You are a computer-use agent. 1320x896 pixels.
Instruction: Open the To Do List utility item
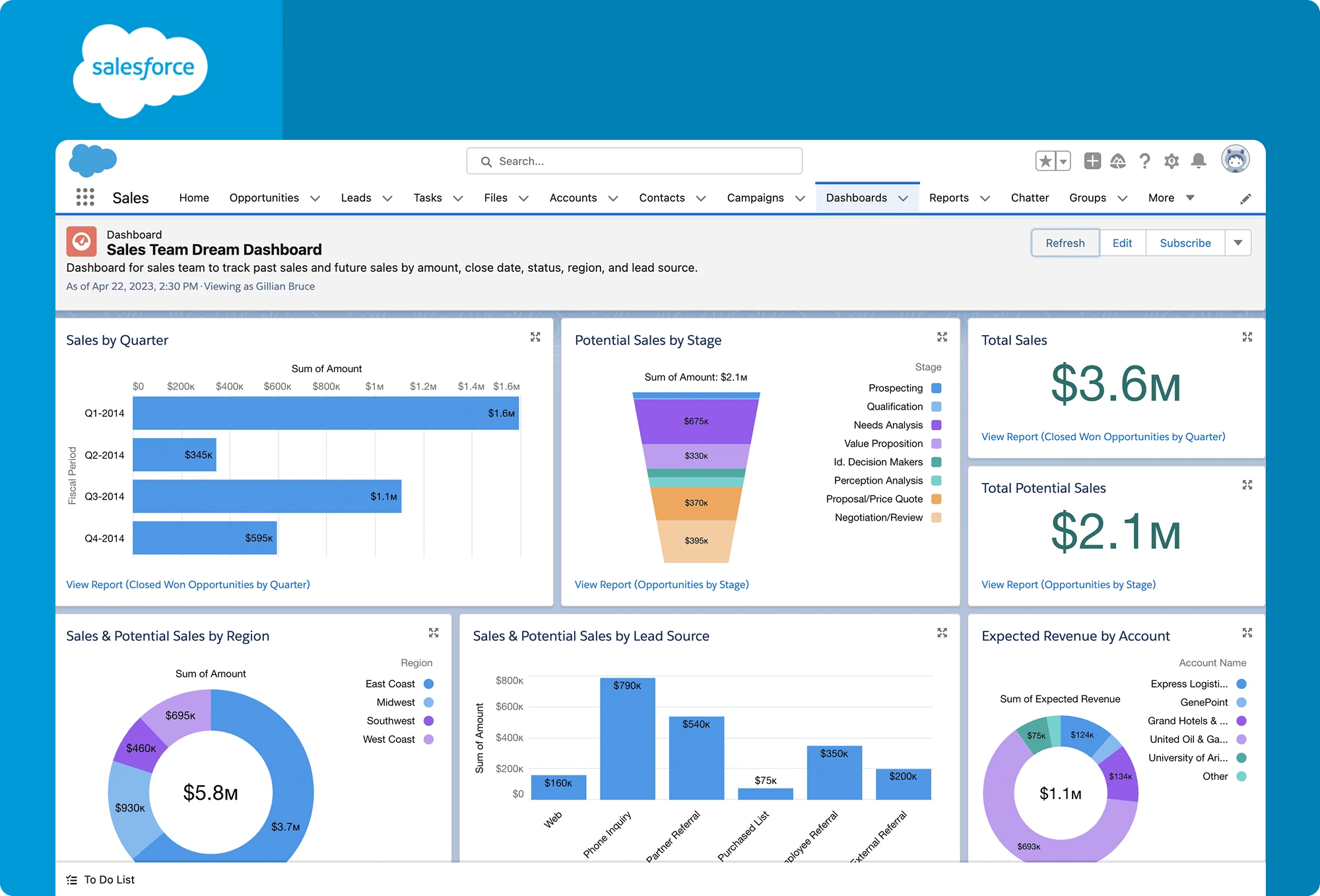(x=100, y=880)
